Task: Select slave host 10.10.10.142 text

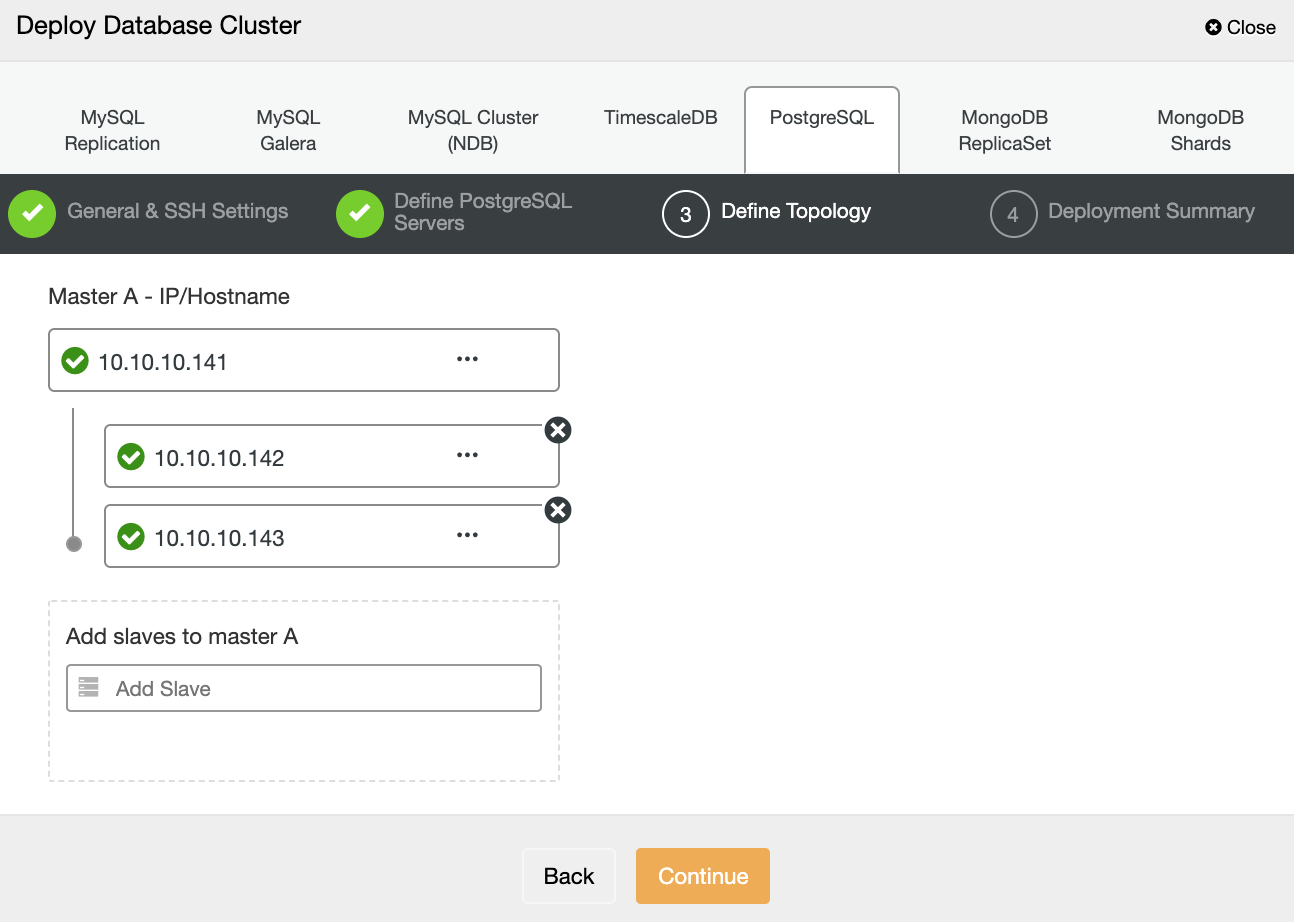Action: [219, 458]
